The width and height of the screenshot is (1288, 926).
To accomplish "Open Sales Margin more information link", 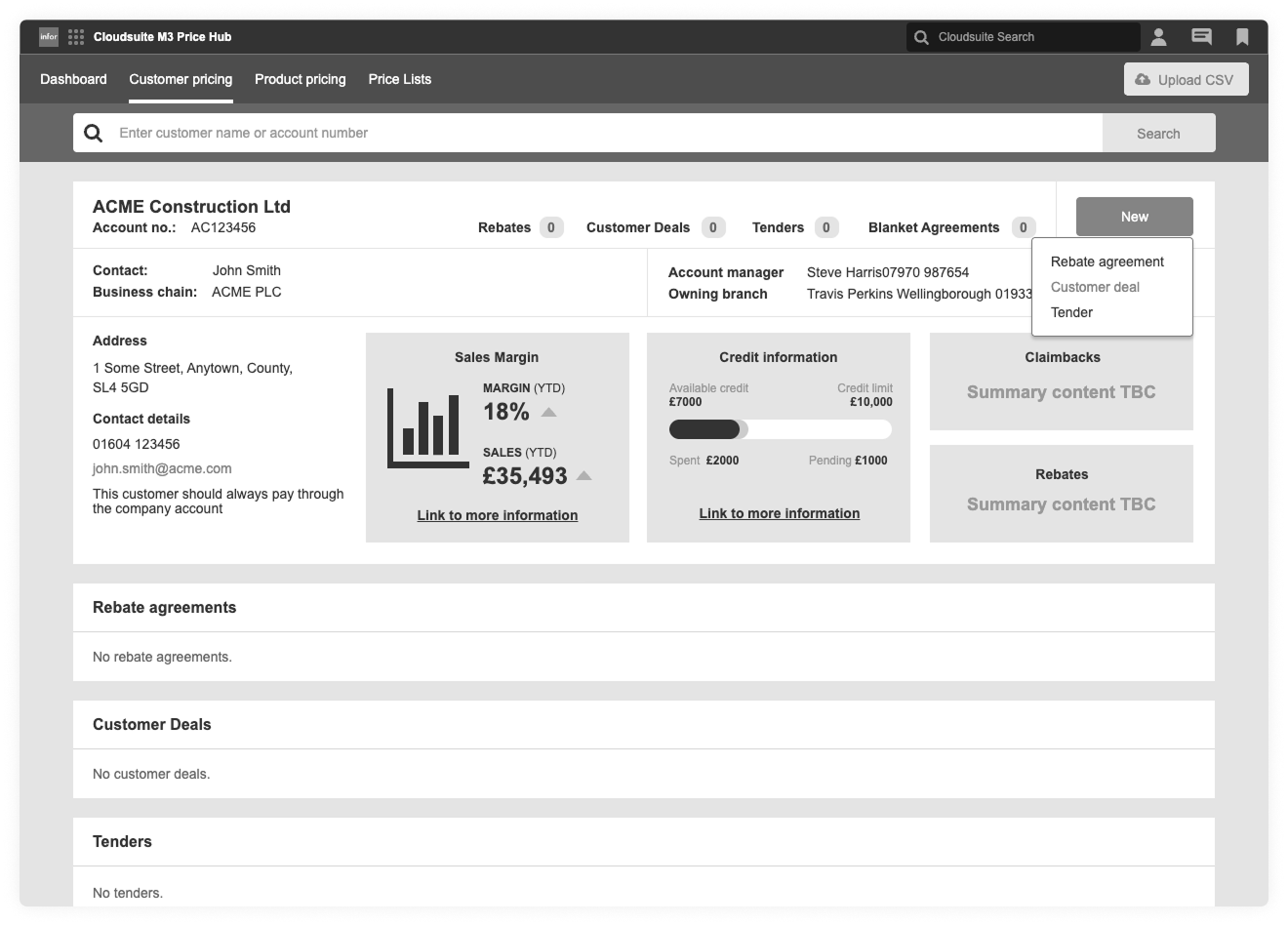I will 498,515.
